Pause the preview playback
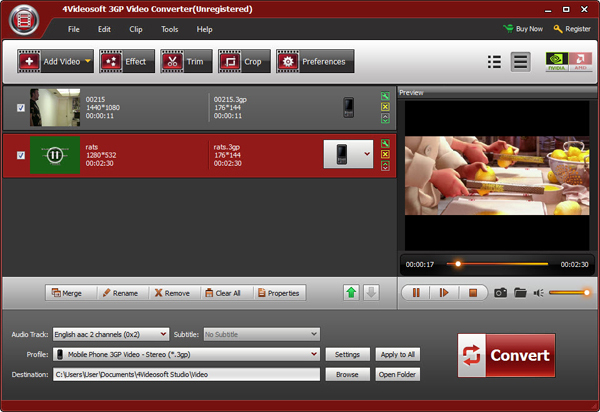The width and height of the screenshot is (600, 412). tap(416, 293)
